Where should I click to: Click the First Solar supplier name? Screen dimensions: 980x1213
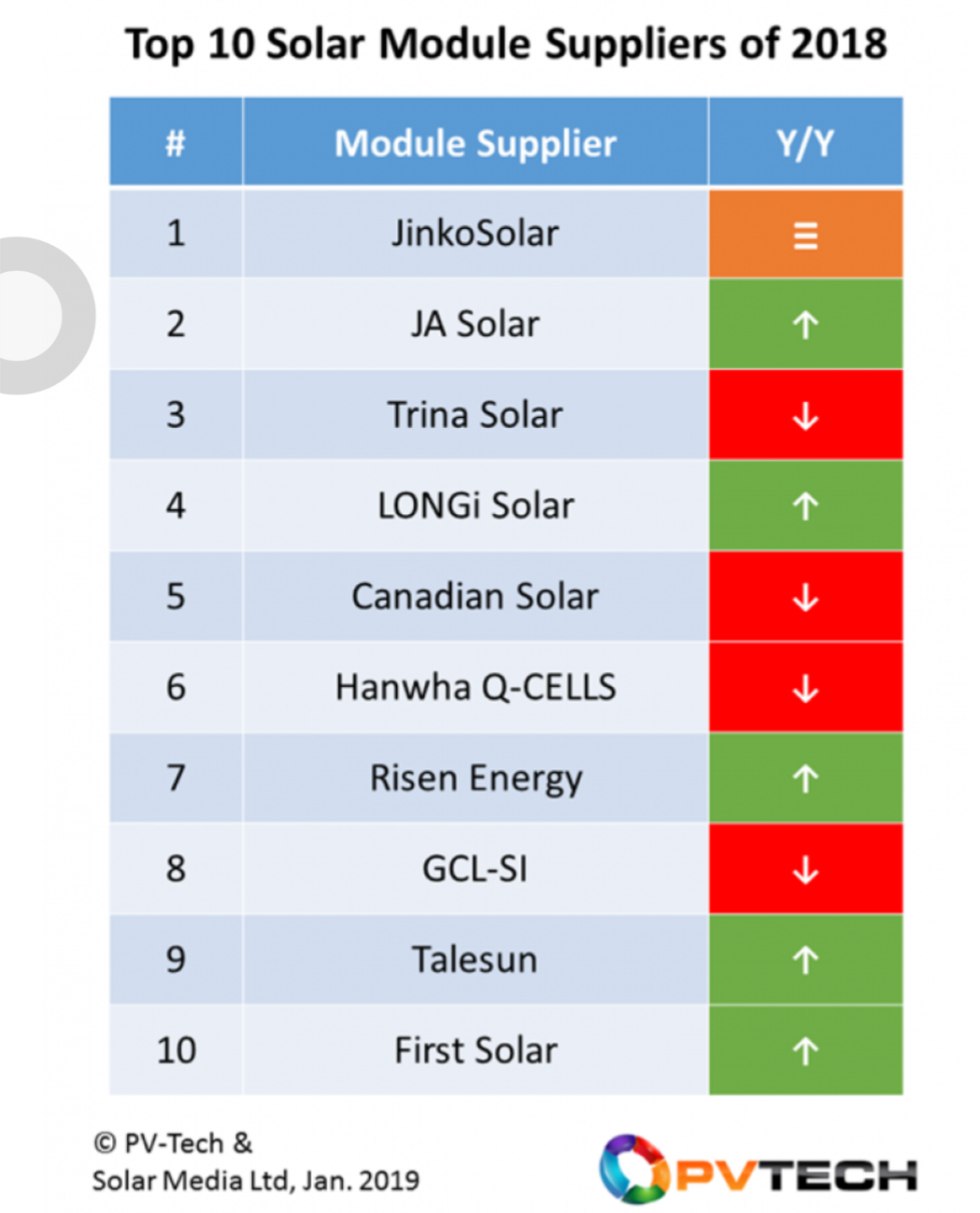[x=475, y=1050]
